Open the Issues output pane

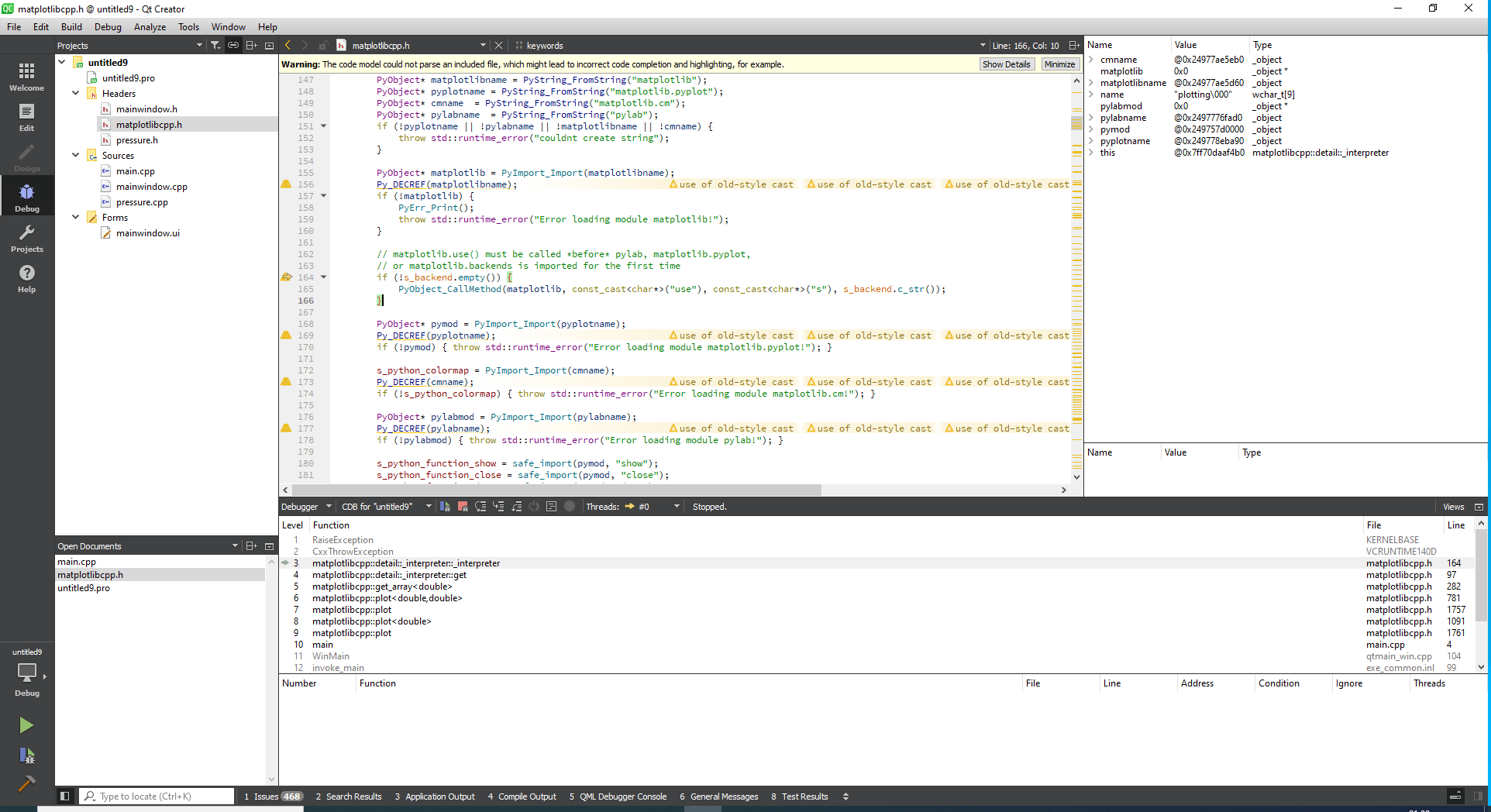tap(273, 797)
